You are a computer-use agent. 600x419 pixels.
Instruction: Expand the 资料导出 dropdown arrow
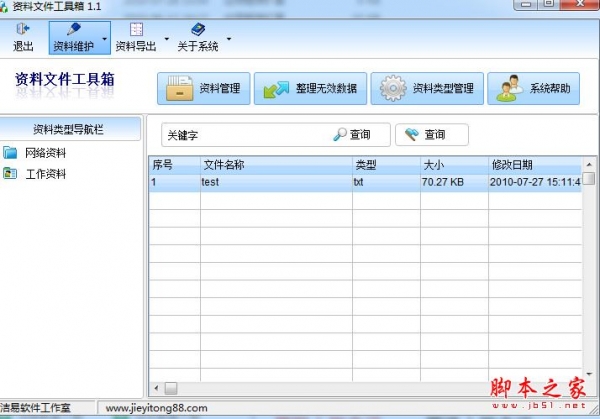pyautogui.click(x=166, y=39)
